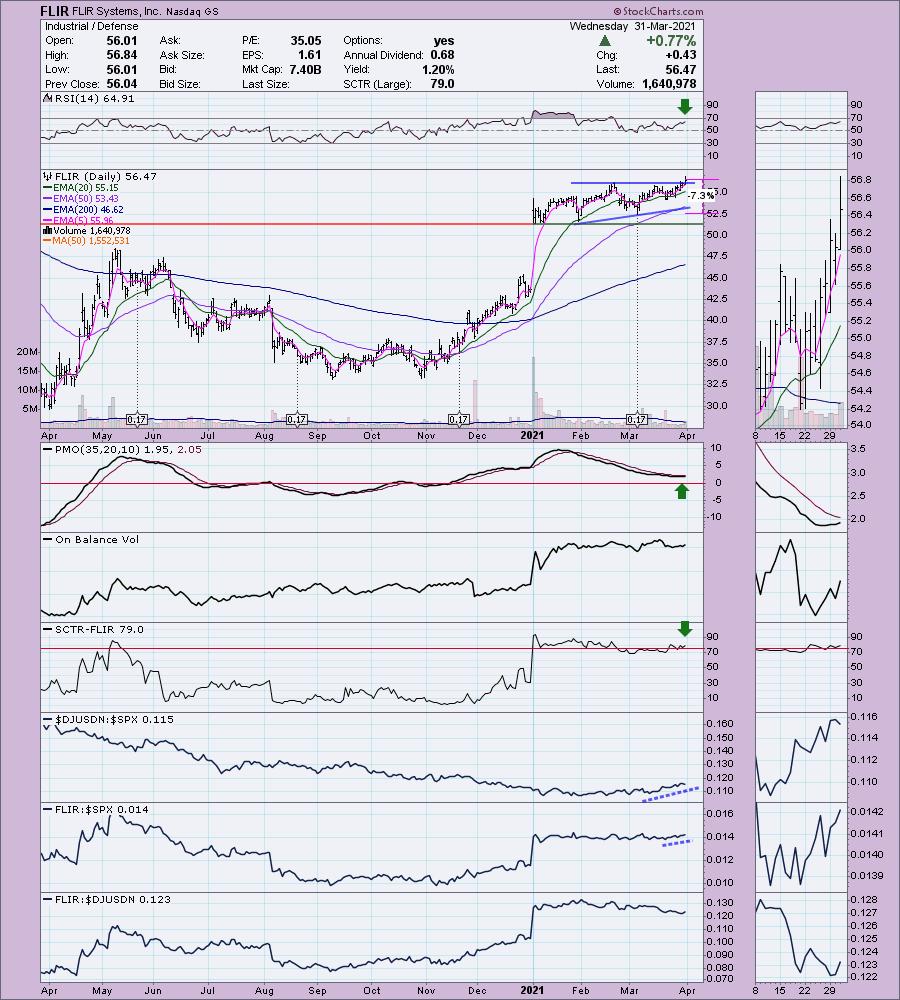Screen dimensions: 900x1000
Task: Click the Last value 56.47 in header
Action: [681, 70]
